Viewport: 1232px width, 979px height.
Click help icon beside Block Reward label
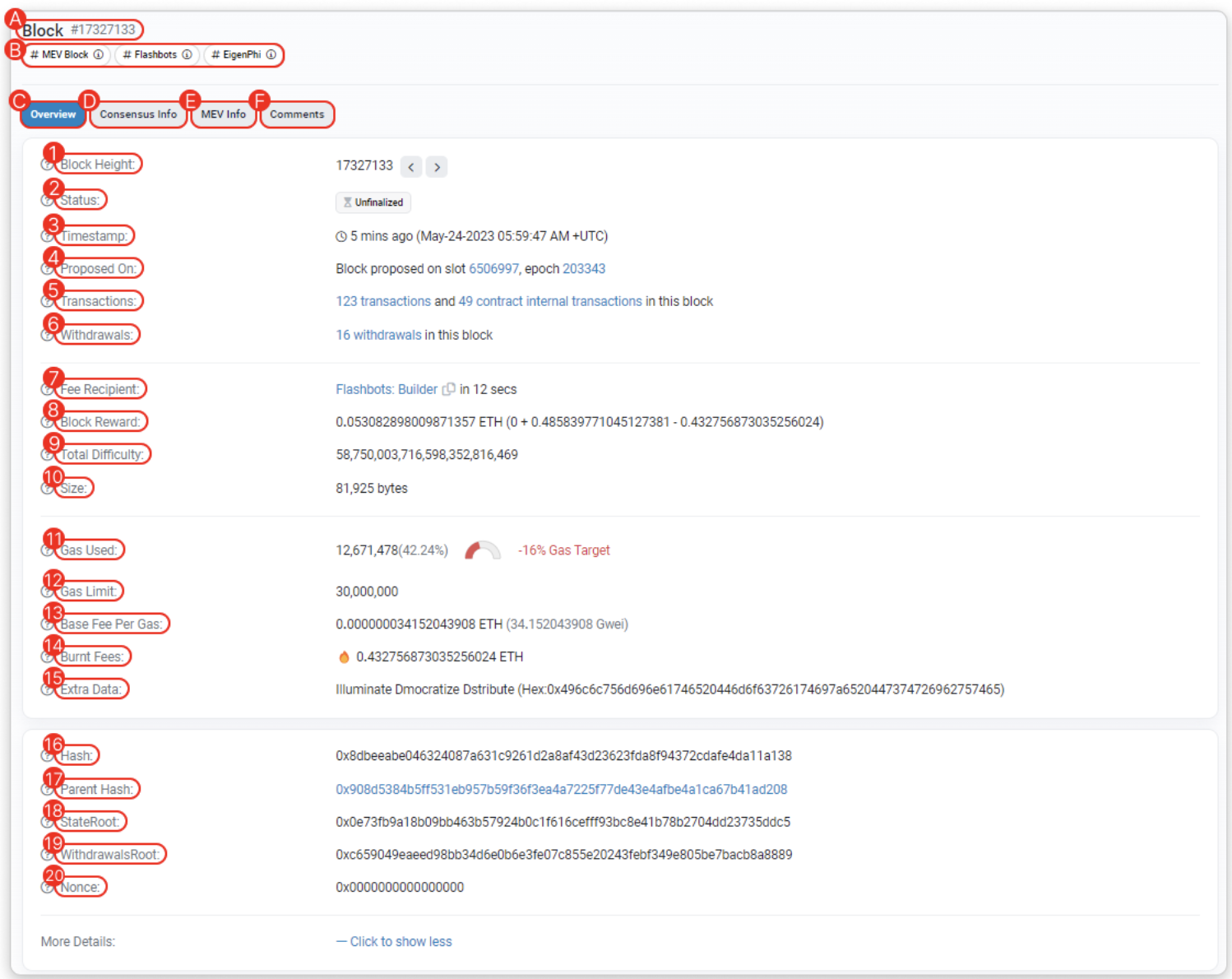[x=47, y=422]
